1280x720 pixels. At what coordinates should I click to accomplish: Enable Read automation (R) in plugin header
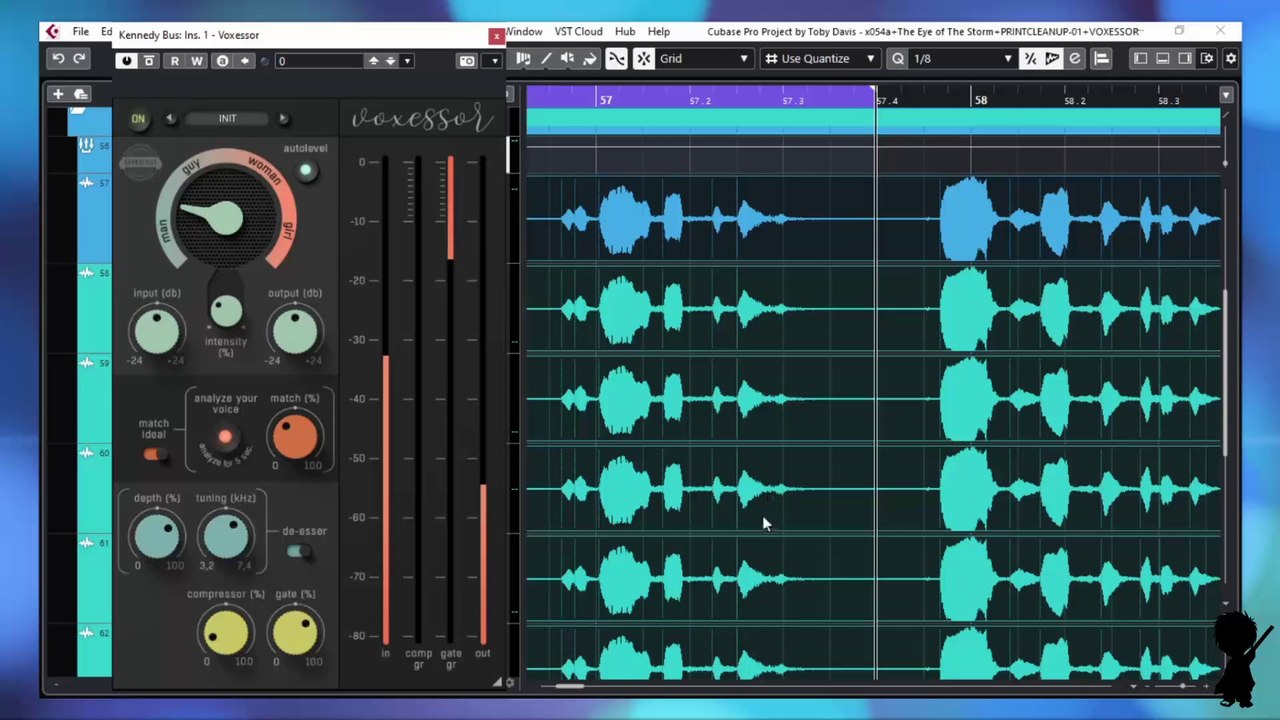pos(174,61)
